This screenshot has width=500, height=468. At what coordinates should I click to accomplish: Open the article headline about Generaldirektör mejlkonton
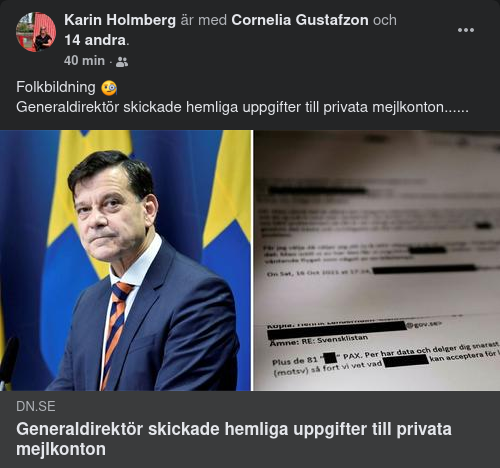tap(234, 439)
